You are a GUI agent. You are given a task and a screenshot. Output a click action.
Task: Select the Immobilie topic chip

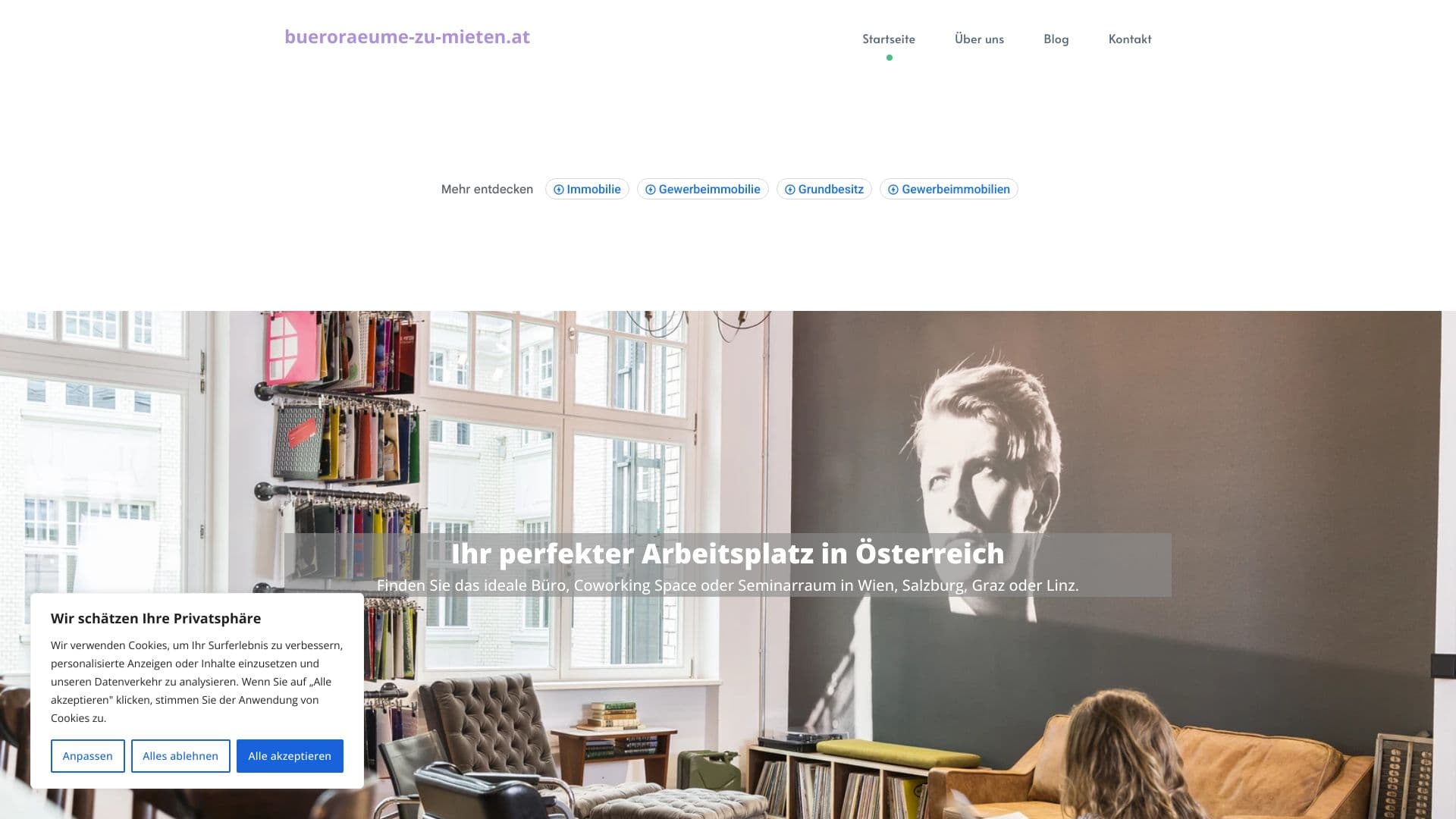pos(587,190)
